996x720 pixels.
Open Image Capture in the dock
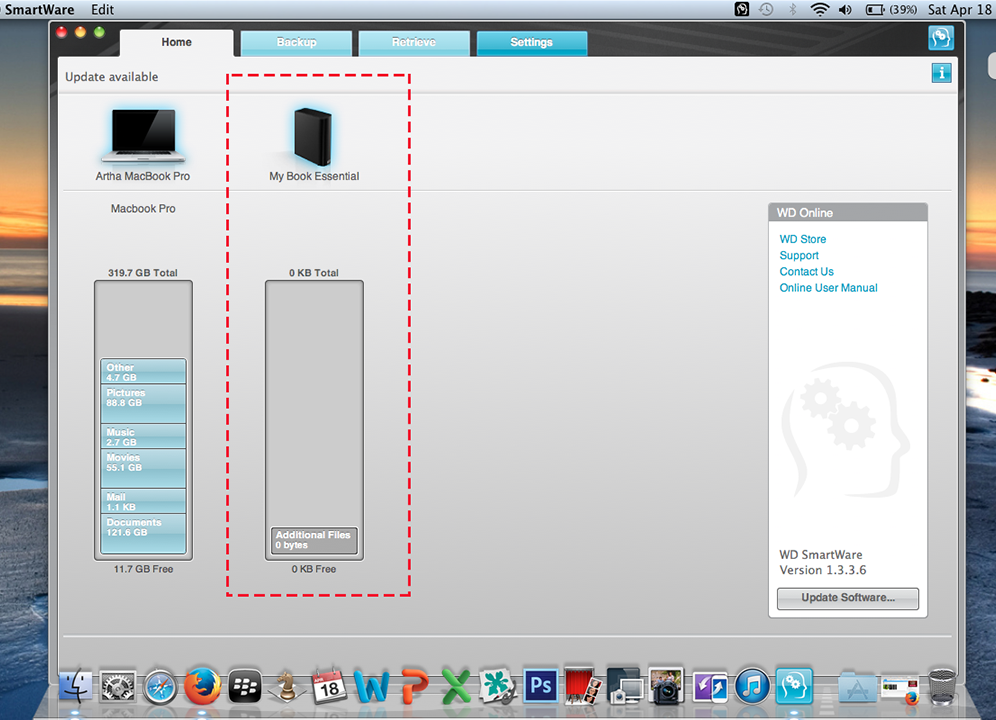coord(624,686)
